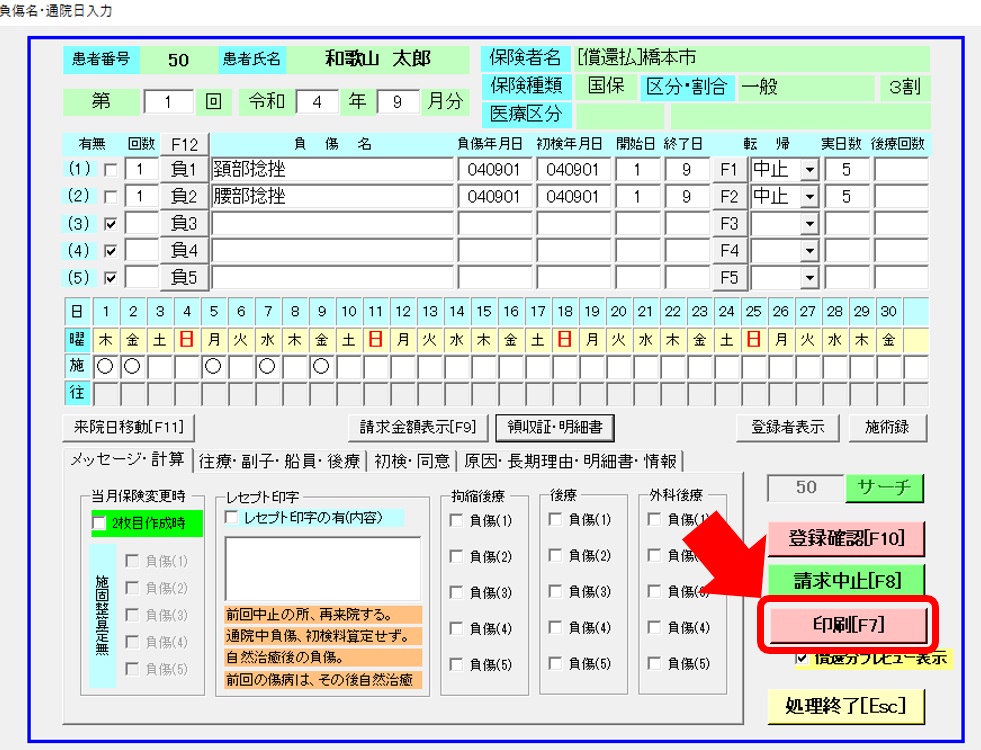This screenshot has width=981, height=750.
Task: Switch to 往療・副子・船員・後療 tab
Action: [279, 461]
